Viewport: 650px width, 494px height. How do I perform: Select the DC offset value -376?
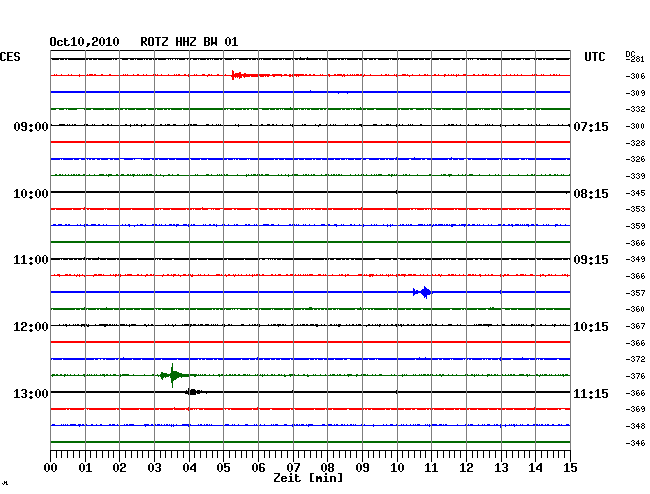[635, 376]
